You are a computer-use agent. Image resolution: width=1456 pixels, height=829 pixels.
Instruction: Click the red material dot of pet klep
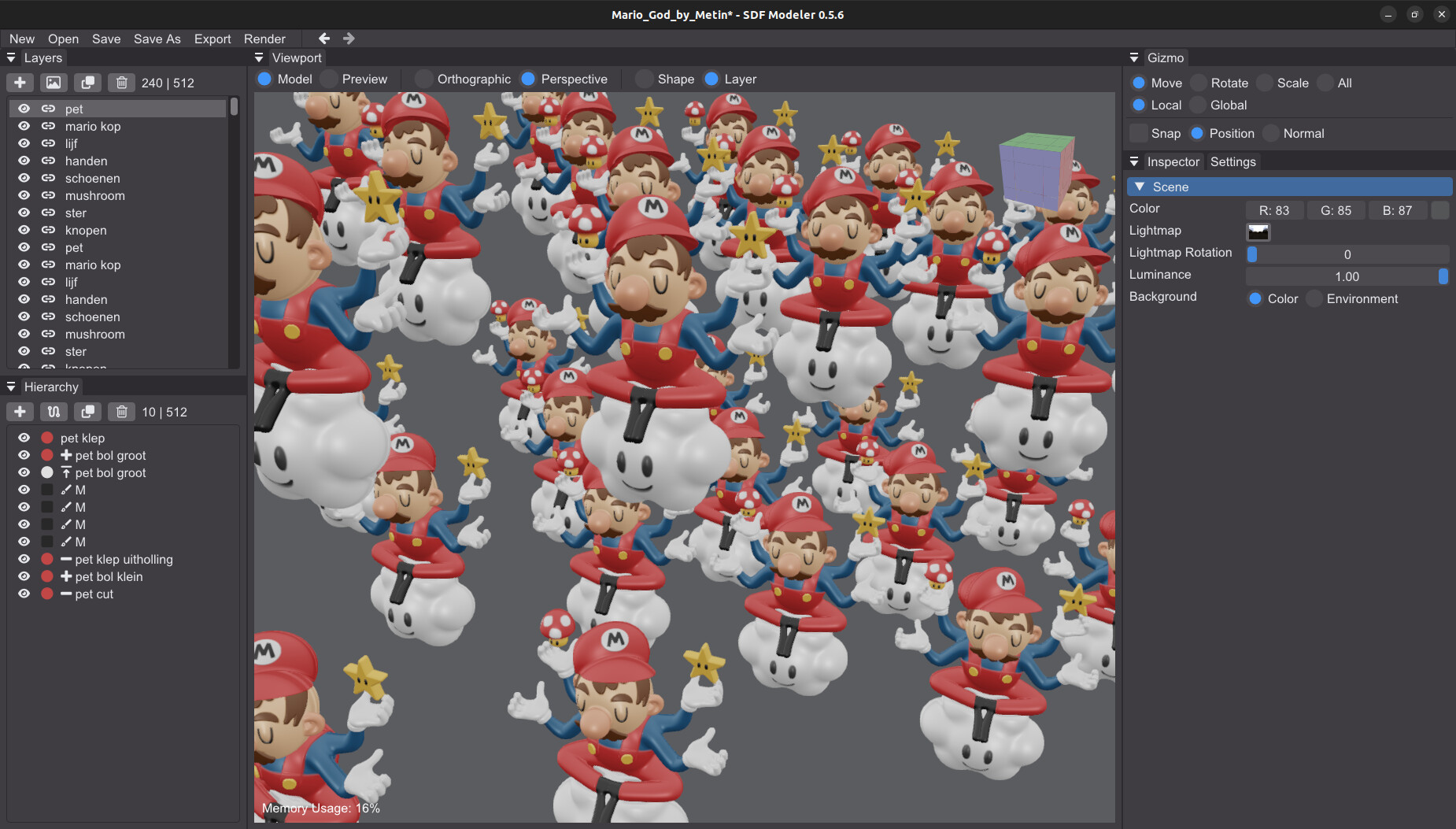(47, 438)
